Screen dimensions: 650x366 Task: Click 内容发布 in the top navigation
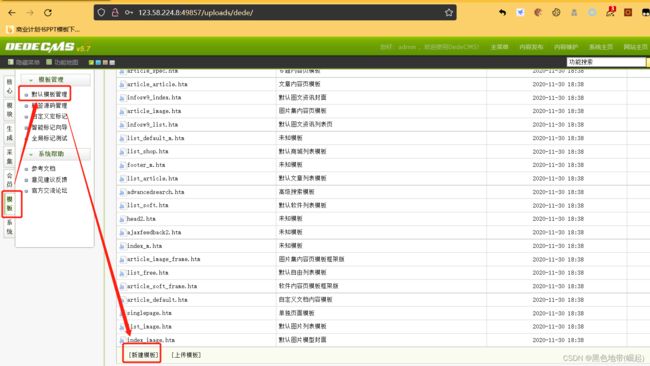(x=531, y=47)
